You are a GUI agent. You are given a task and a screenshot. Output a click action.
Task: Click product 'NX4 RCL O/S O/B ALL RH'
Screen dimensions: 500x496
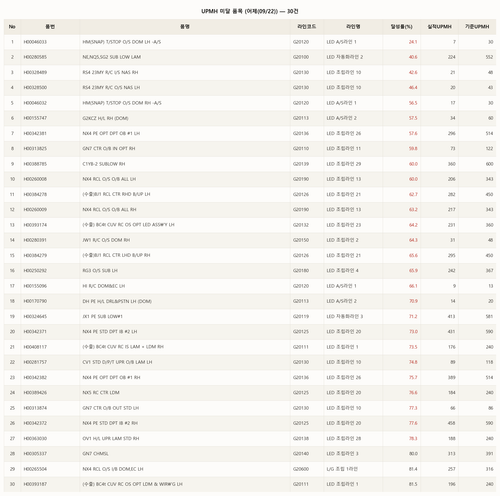[x=109, y=210]
